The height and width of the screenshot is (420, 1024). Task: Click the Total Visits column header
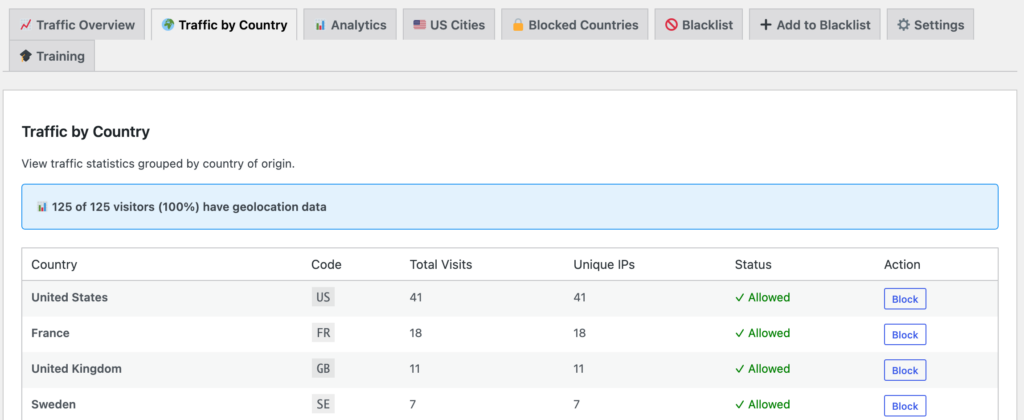pyautogui.click(x=441, y=265)
